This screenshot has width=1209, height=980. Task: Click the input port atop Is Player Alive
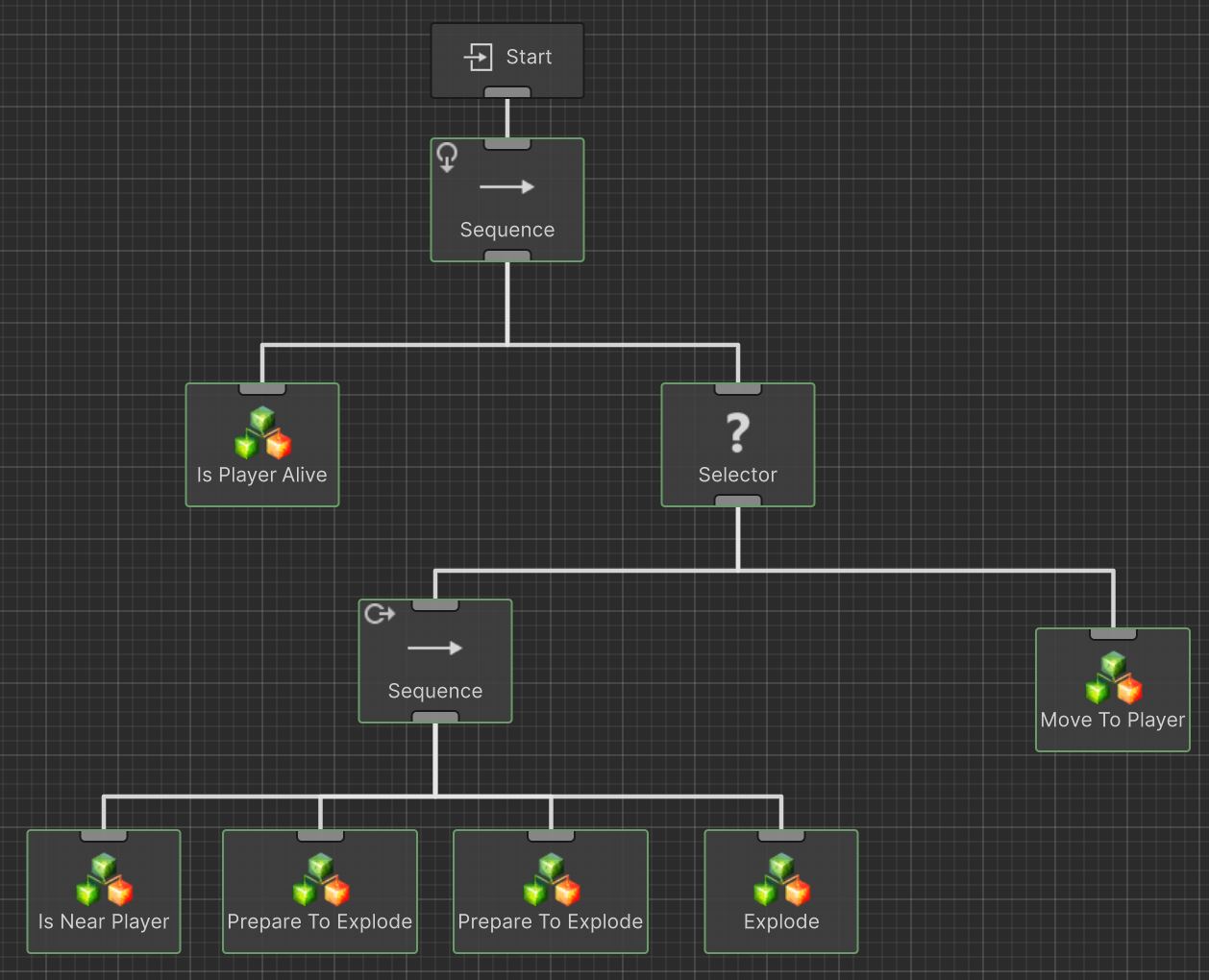coord(262,389)
